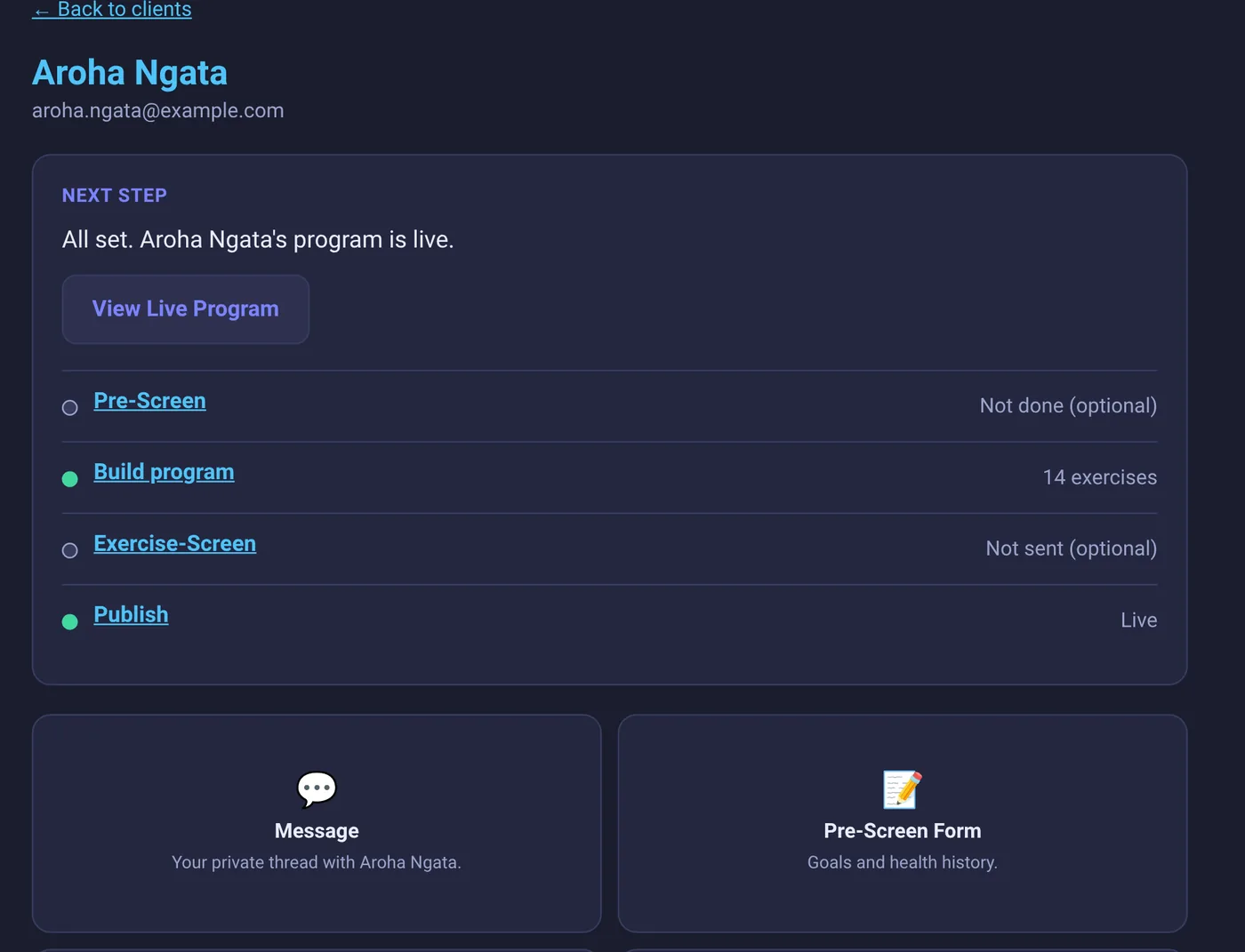Click the 'Live' status text

1139,620
